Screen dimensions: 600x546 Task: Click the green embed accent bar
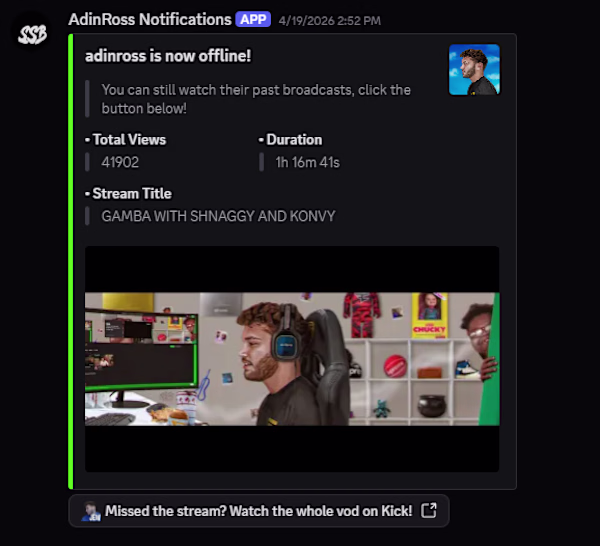(70, 261)
